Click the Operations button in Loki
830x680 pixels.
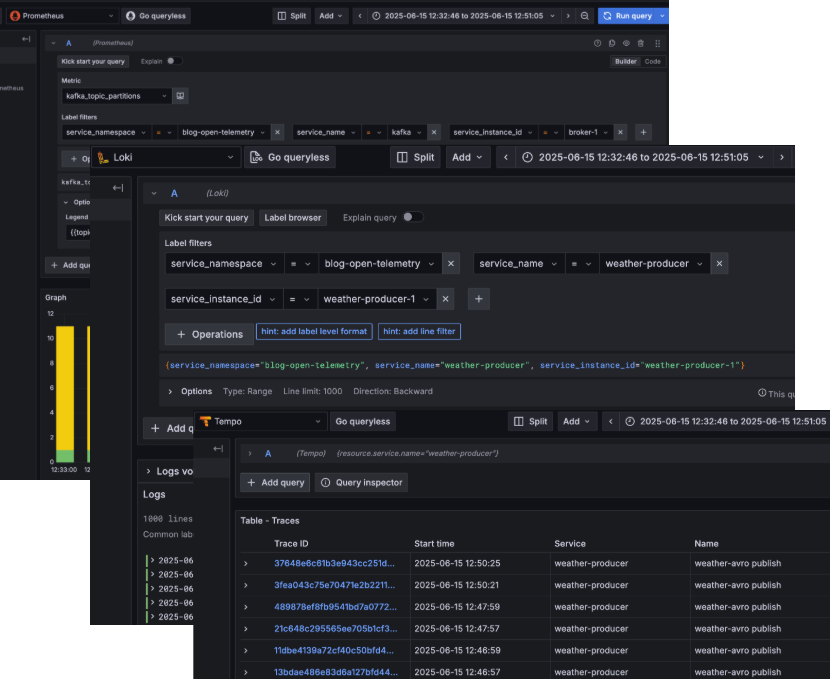click(210, 334)
